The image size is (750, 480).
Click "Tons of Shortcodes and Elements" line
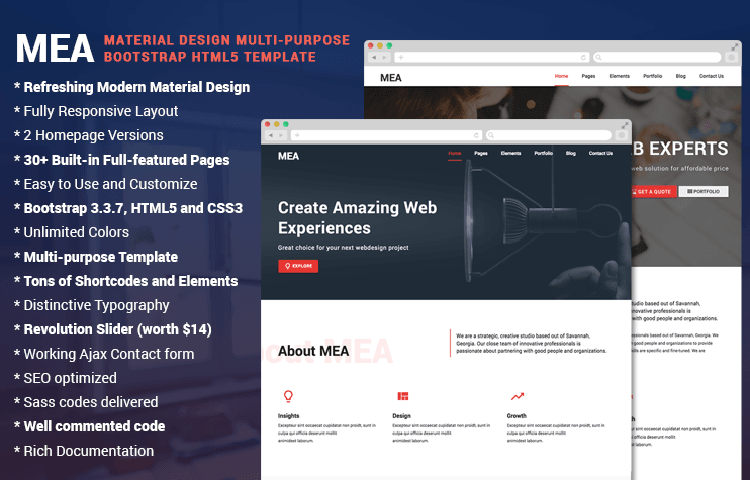(126, 281)
